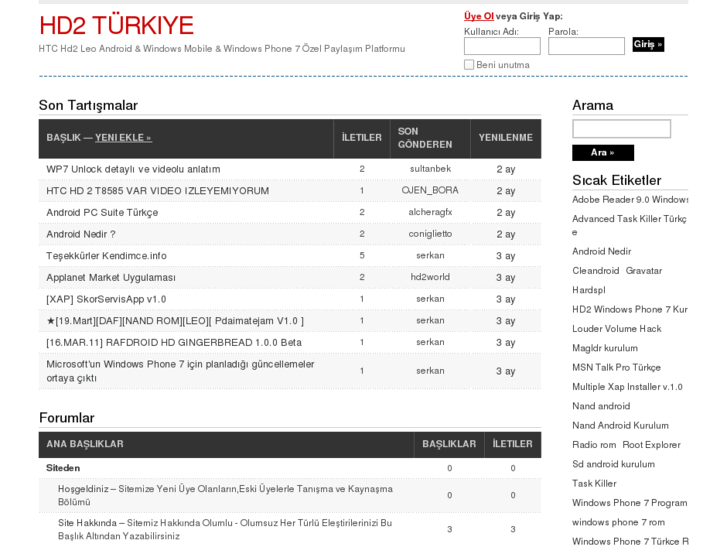
Task: Open the Android Nedir ? discussion
Action: pos(81,234)
